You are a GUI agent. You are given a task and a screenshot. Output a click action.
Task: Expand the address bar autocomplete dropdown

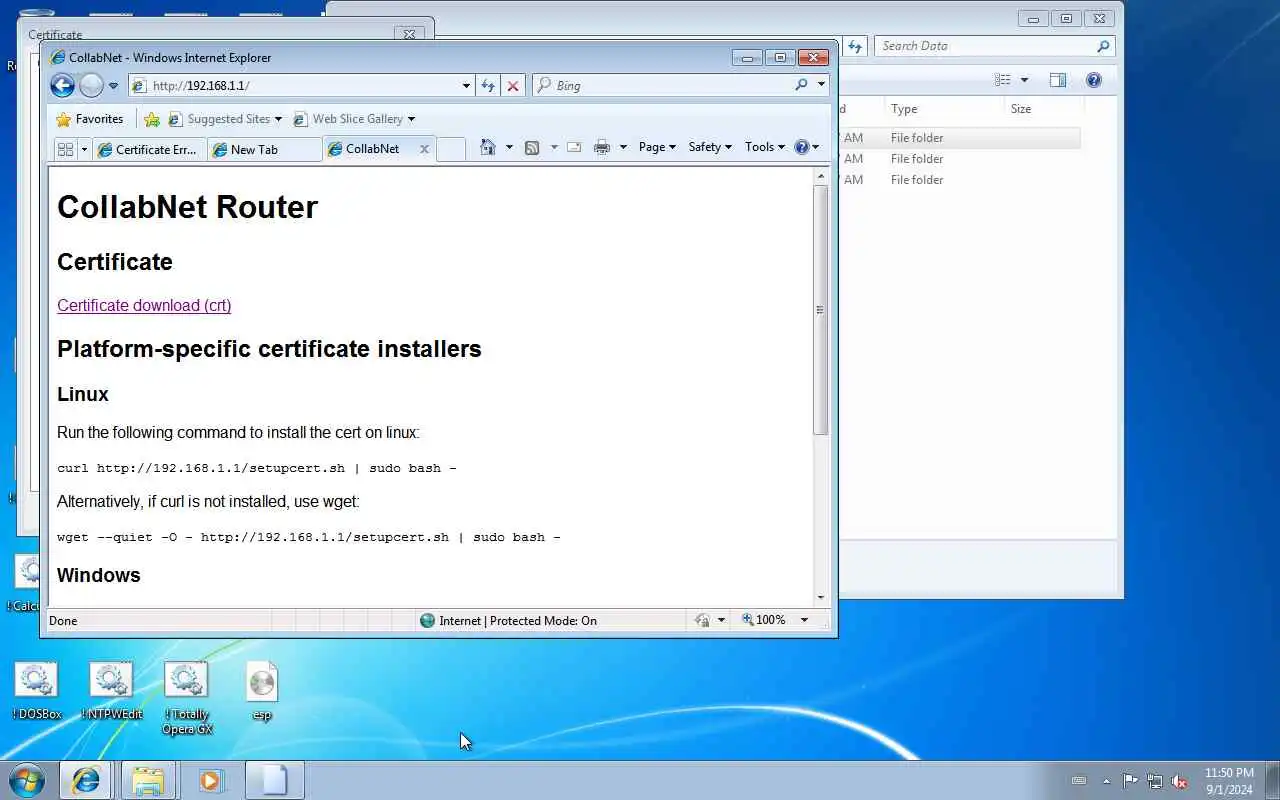466,86
